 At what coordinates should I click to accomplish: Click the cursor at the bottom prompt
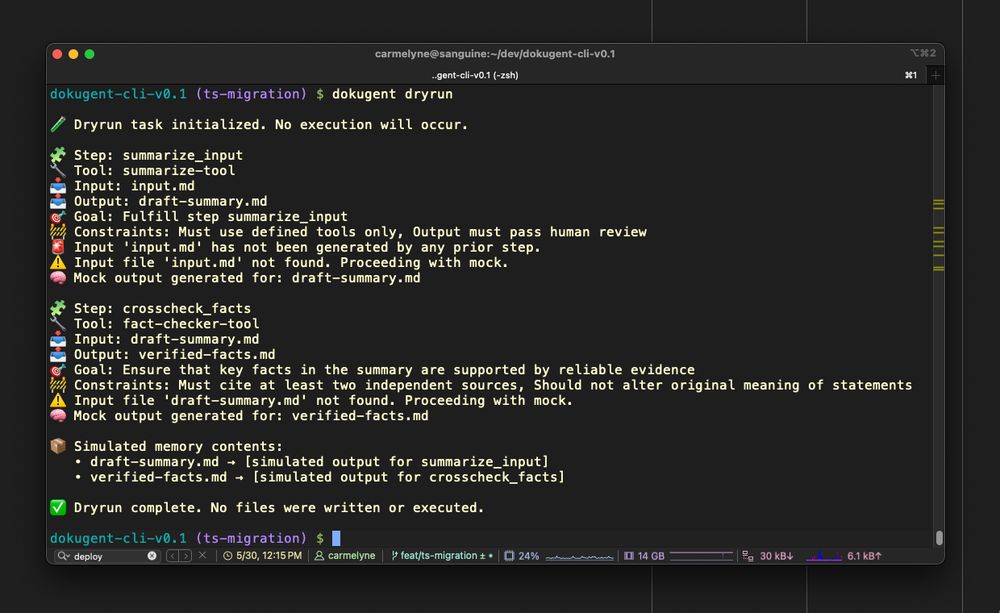pos(336,538)
